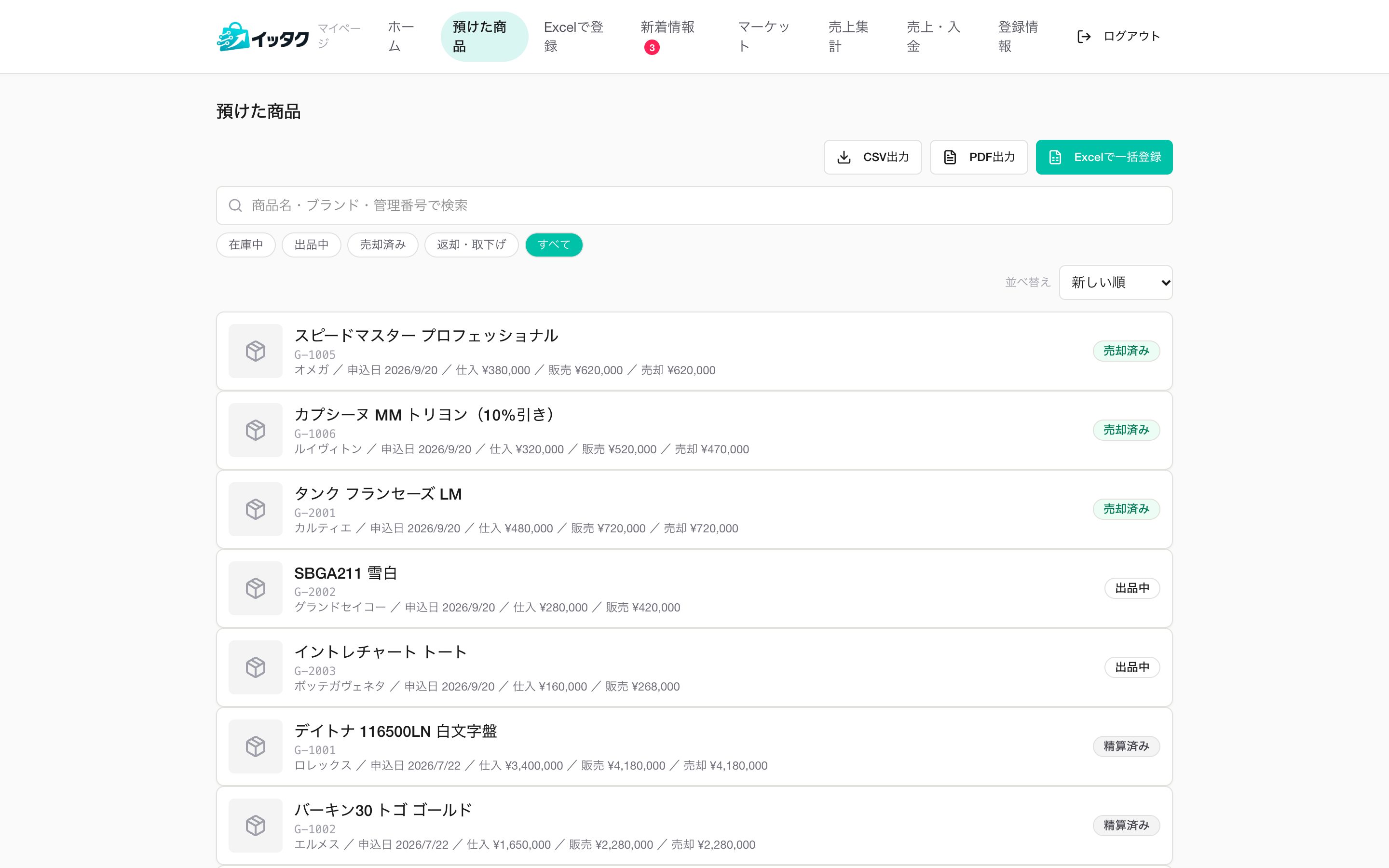Click the ログアウト link
This screenshot has height=868, width=1389.
pyautogui.click(x=1118, y=37)
